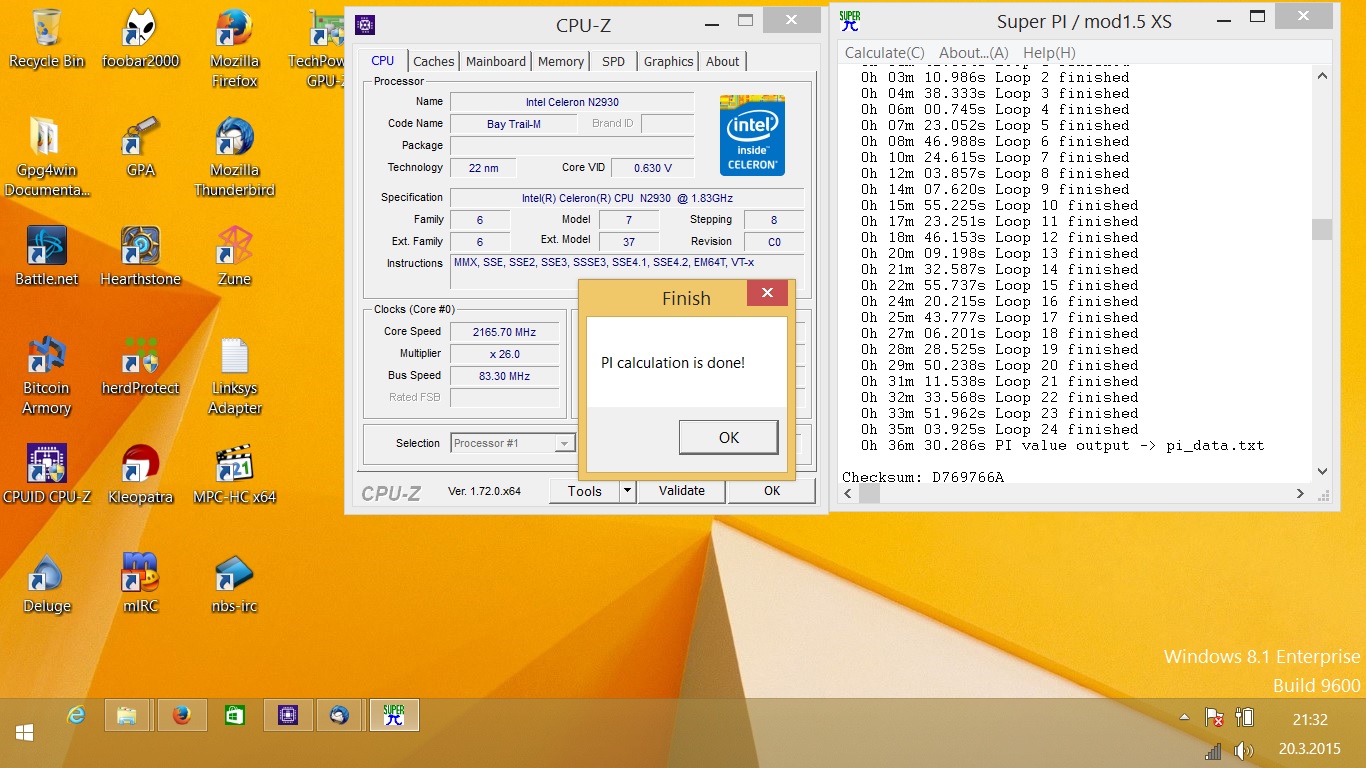
Task: Click the Core Speed 2165.70 MHz field
Action: (505, 332)
